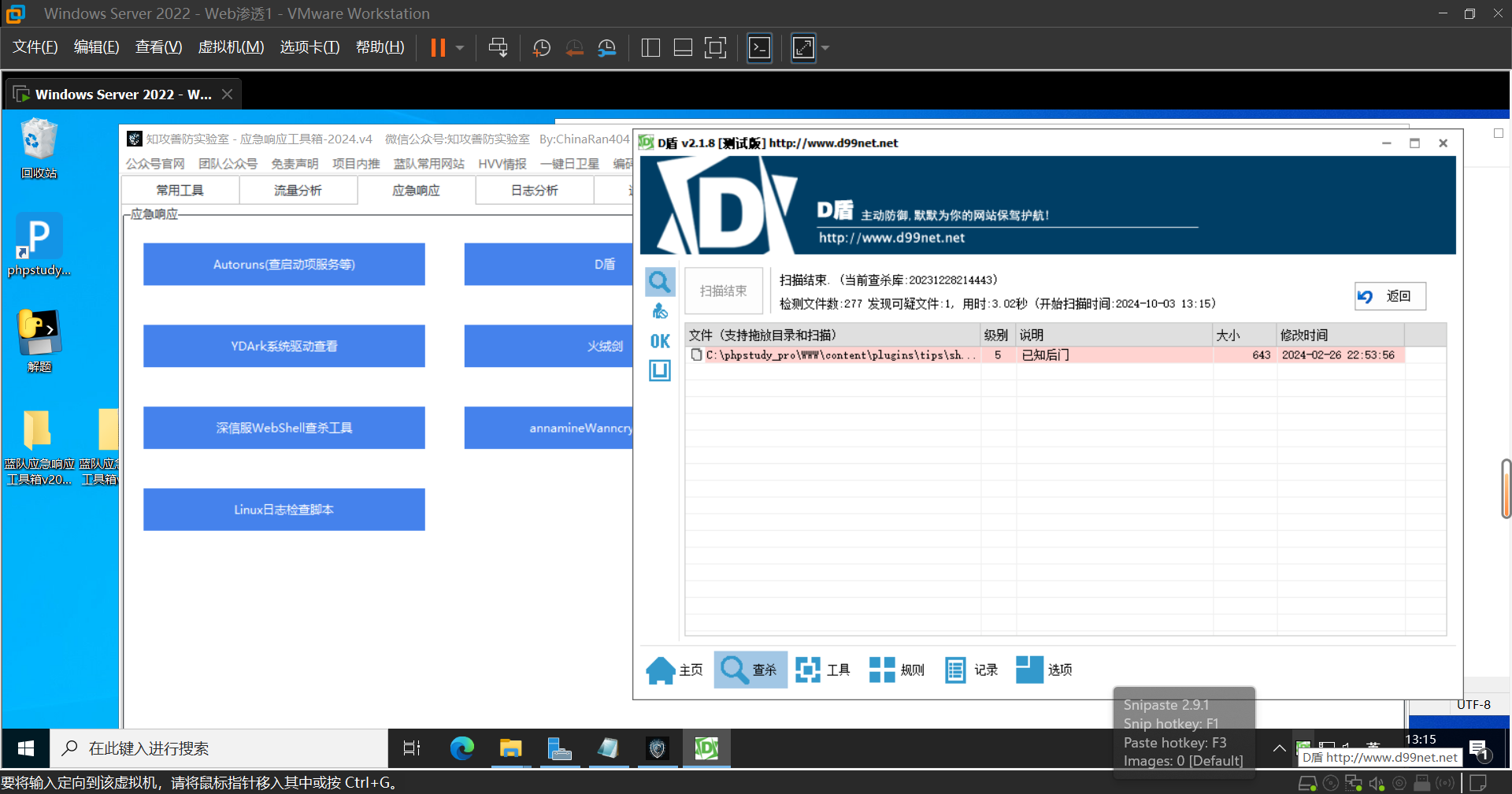Click D盾 sidebar magnifier scan icon
Screen dimensions: 1512x794
(x=660, y=282)
